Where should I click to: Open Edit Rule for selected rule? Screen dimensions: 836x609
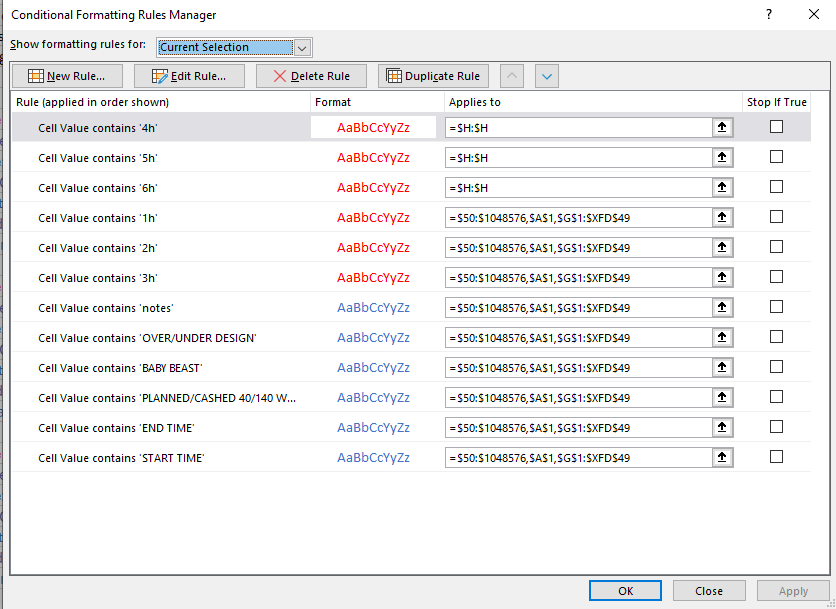189,76
